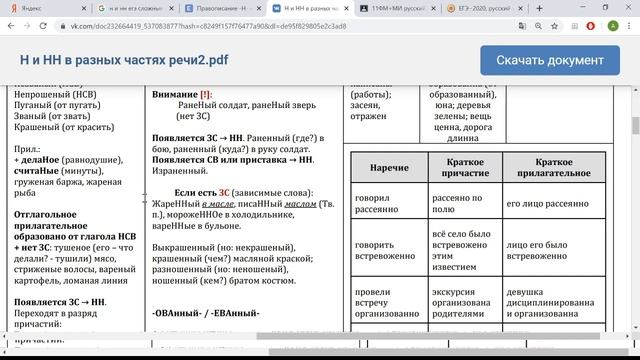Click the scroll up arrow of page
Image resolution: width=640 pixels, height=360 pixels.
[x=636, y=89]
